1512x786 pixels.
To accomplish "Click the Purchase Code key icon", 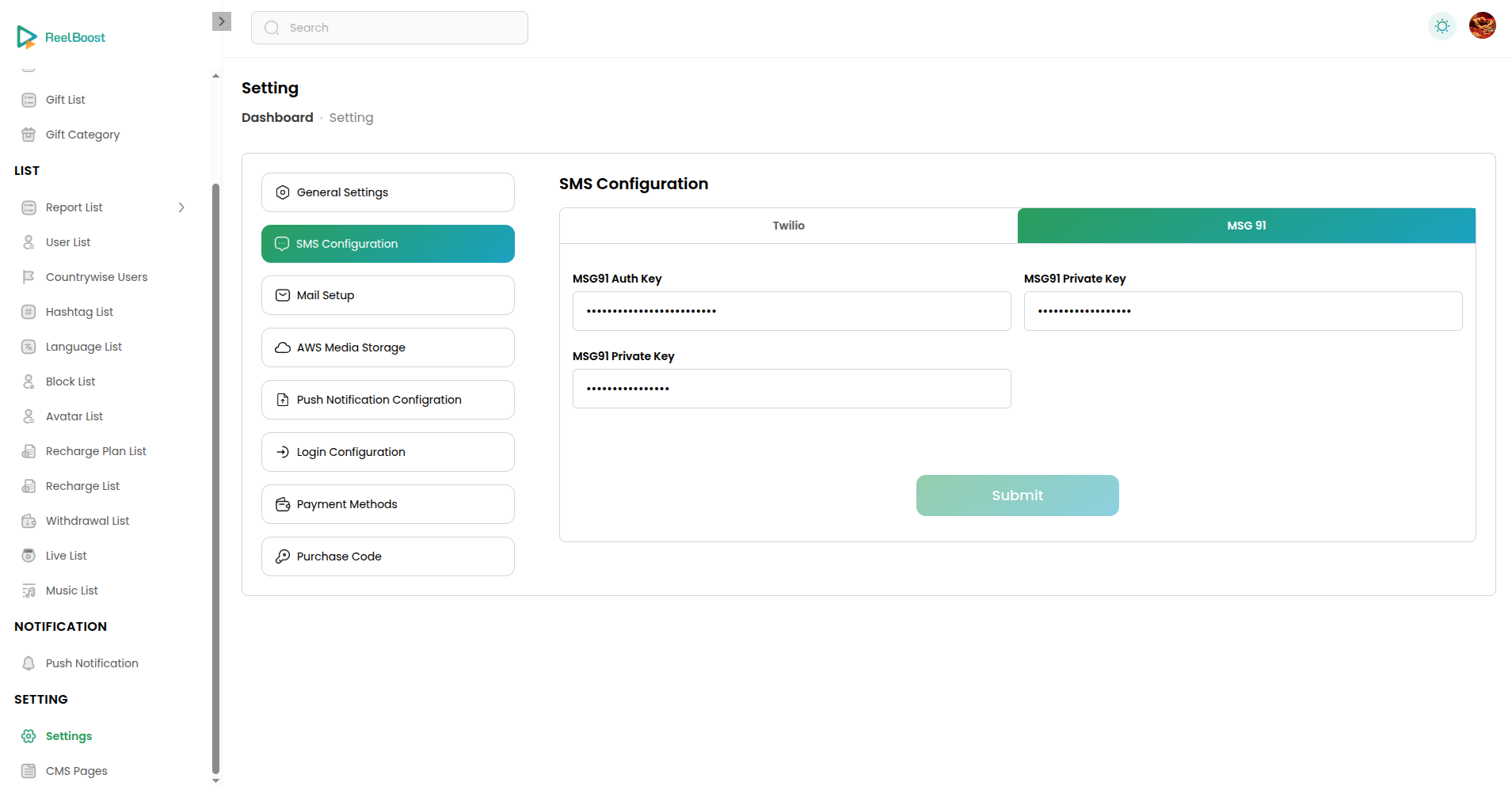I will [283, 556].
